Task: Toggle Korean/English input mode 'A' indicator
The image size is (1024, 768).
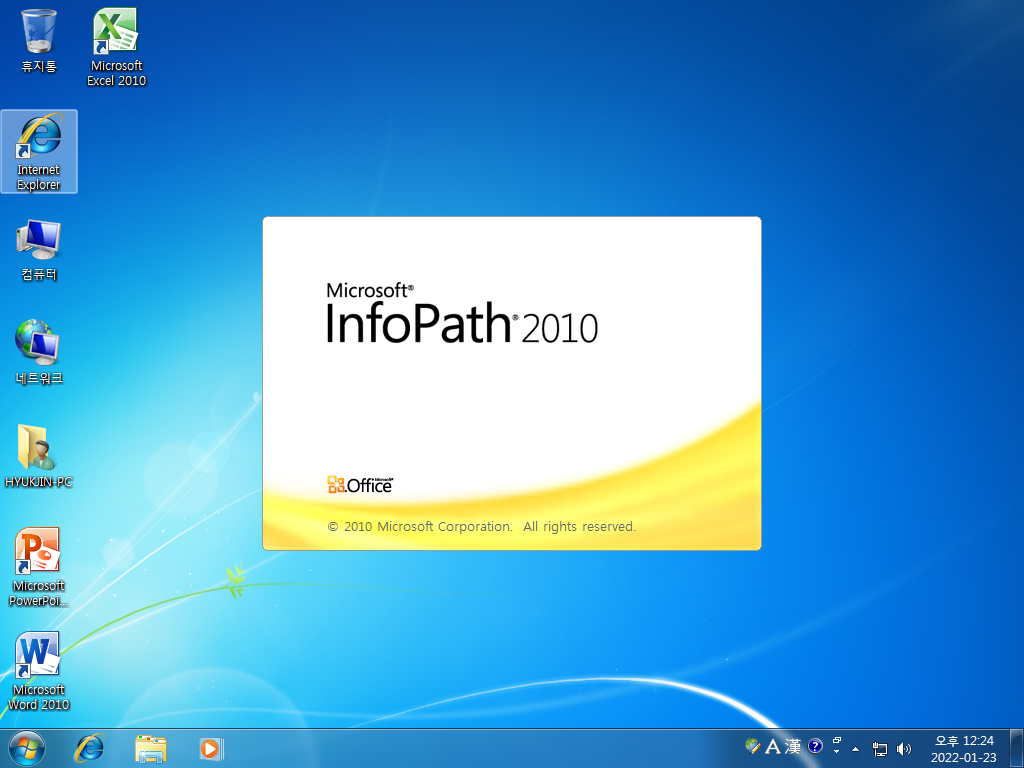Action: pyautogui.click(x=773, y=746)
